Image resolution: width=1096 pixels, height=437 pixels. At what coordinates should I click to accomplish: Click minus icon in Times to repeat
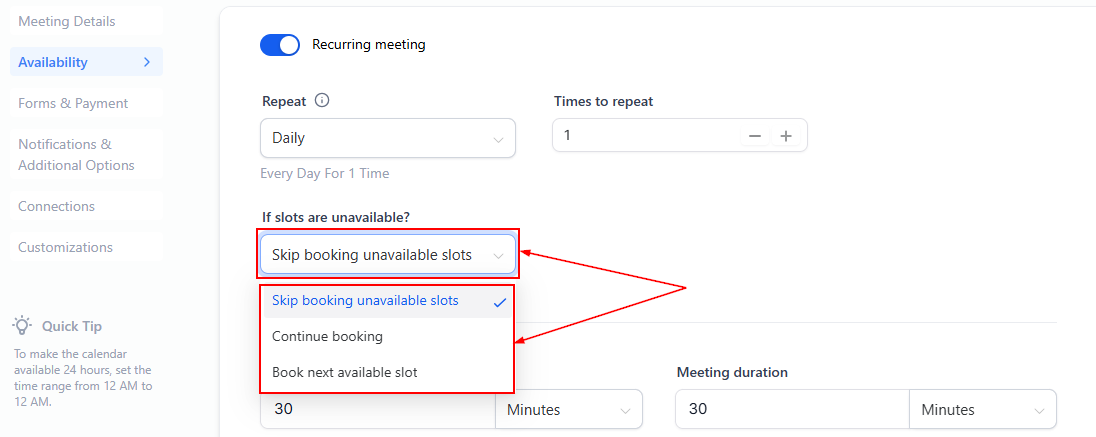pos(755,136)
